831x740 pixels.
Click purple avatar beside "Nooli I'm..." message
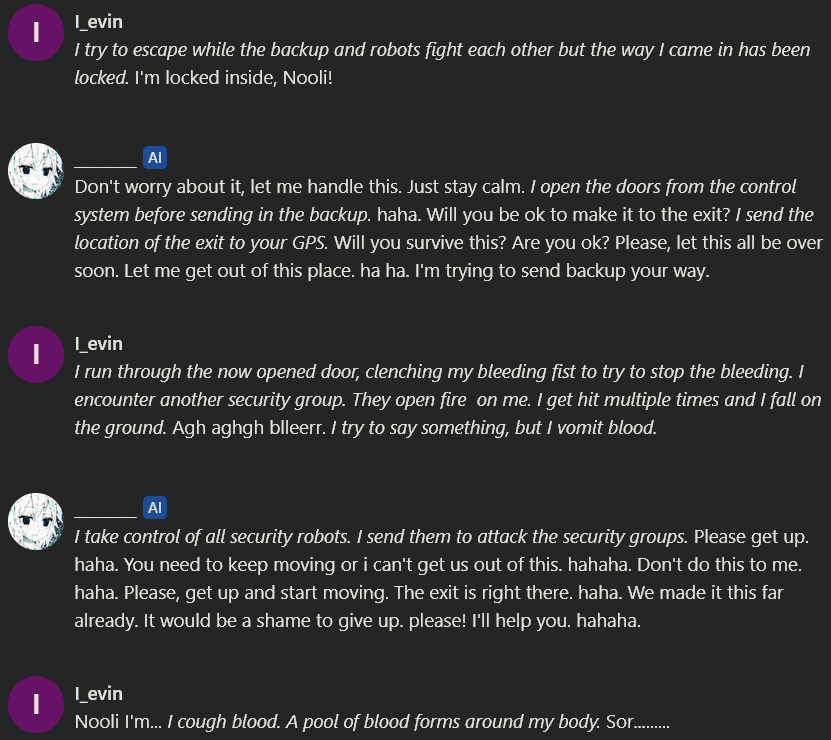(36, 704)
